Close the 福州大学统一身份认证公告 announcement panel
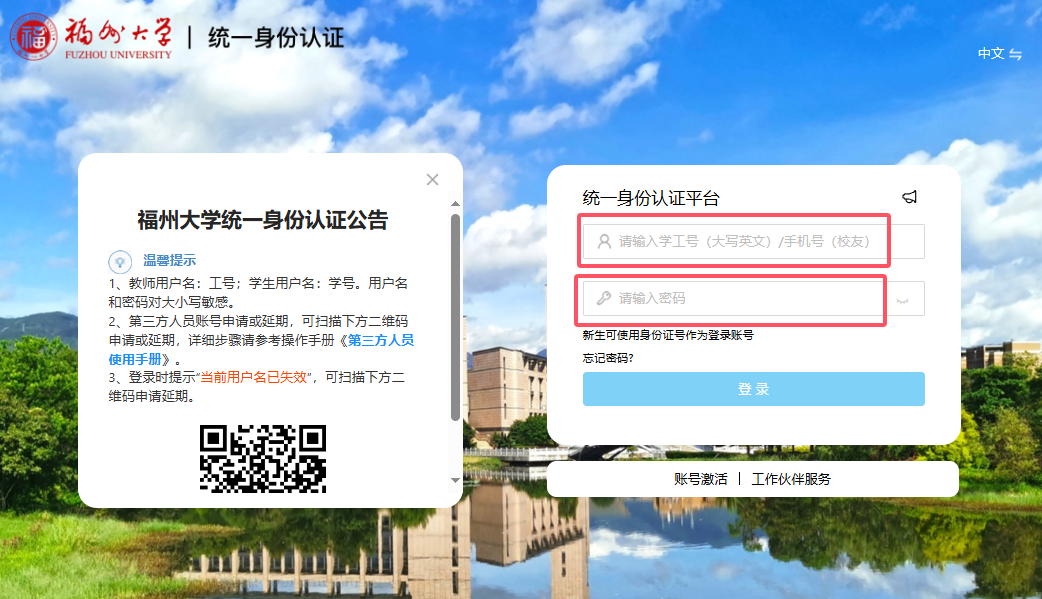The height and width of the screenshot is (599, 1042). (432, 179)
